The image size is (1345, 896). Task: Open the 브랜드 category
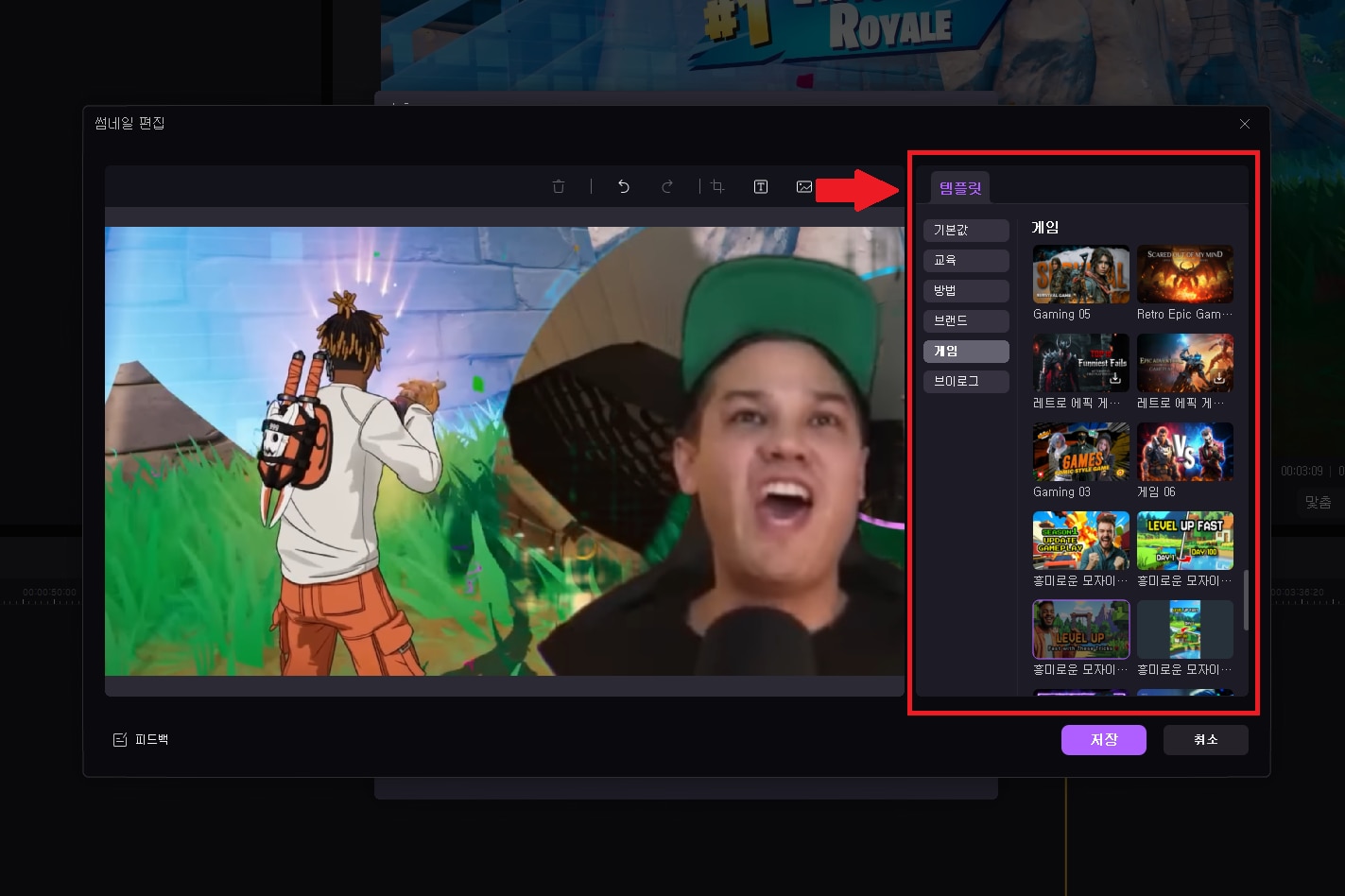[966, 320]
